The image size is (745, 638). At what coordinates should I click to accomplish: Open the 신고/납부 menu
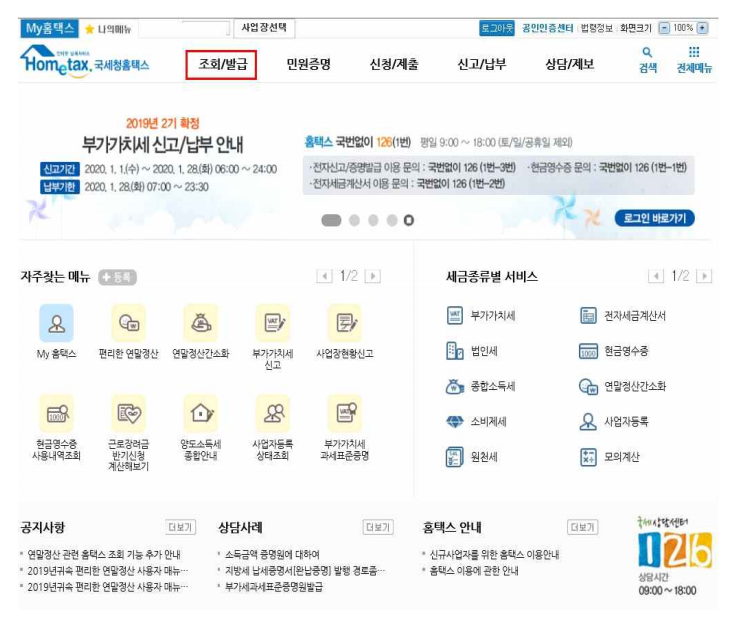click(x=482, y=65)
